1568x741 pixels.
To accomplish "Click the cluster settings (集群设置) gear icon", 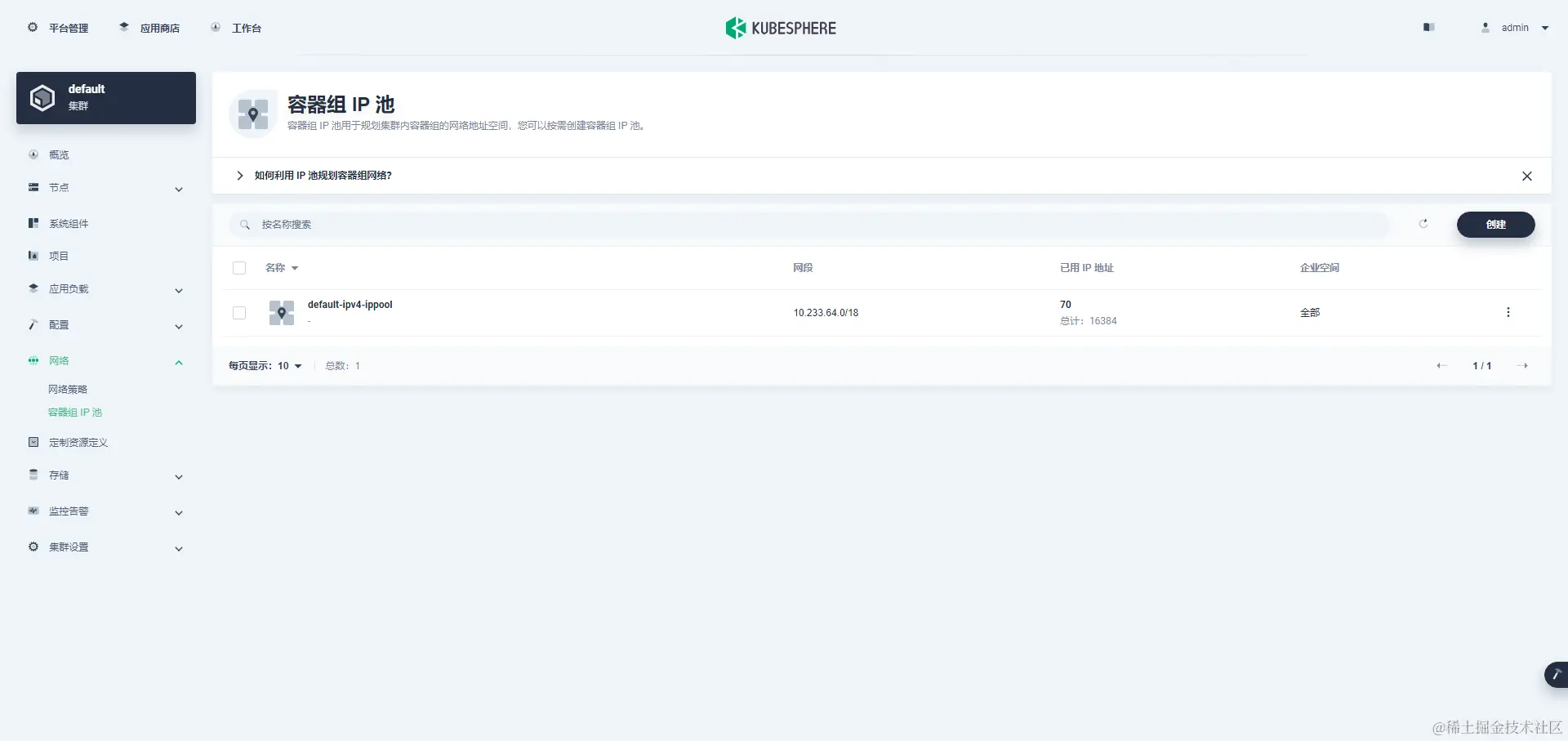I will pos(33,547).
